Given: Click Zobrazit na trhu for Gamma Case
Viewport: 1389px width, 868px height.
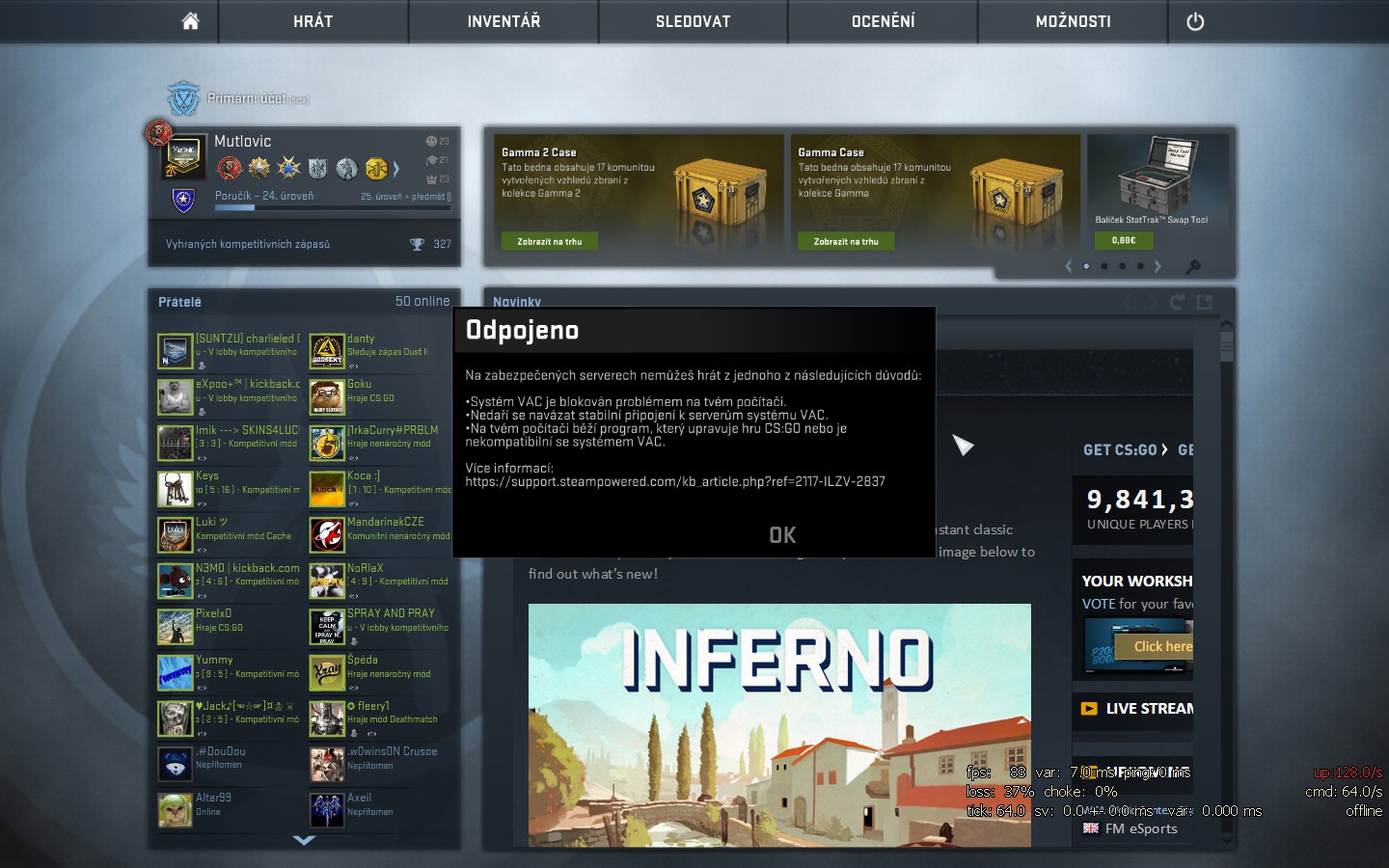Looking at the screenshot, I should 846,241.
